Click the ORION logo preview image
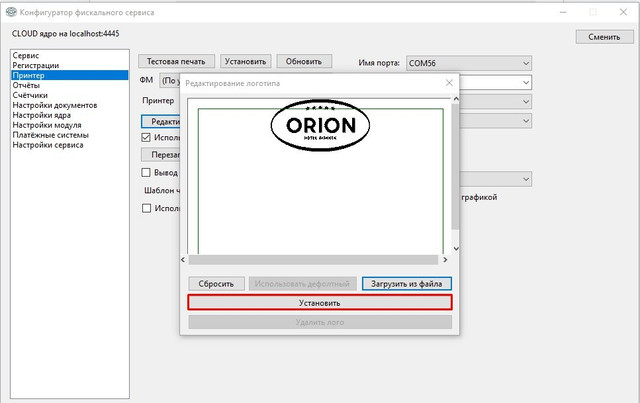The width and height of the screenshot is (640, 403). (320, 125)
